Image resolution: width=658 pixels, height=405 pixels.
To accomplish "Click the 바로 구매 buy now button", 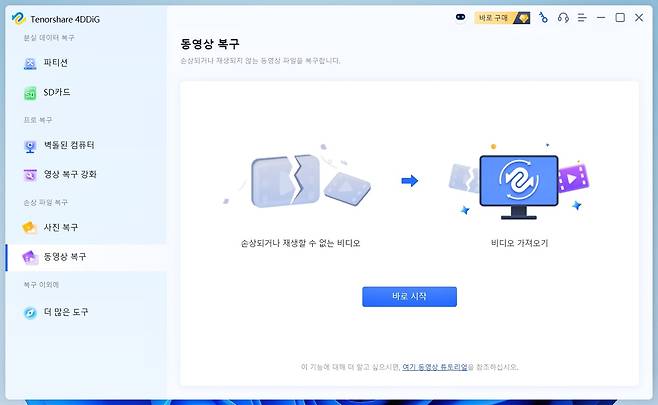I will pyautogui.click(x=502, y=18).
